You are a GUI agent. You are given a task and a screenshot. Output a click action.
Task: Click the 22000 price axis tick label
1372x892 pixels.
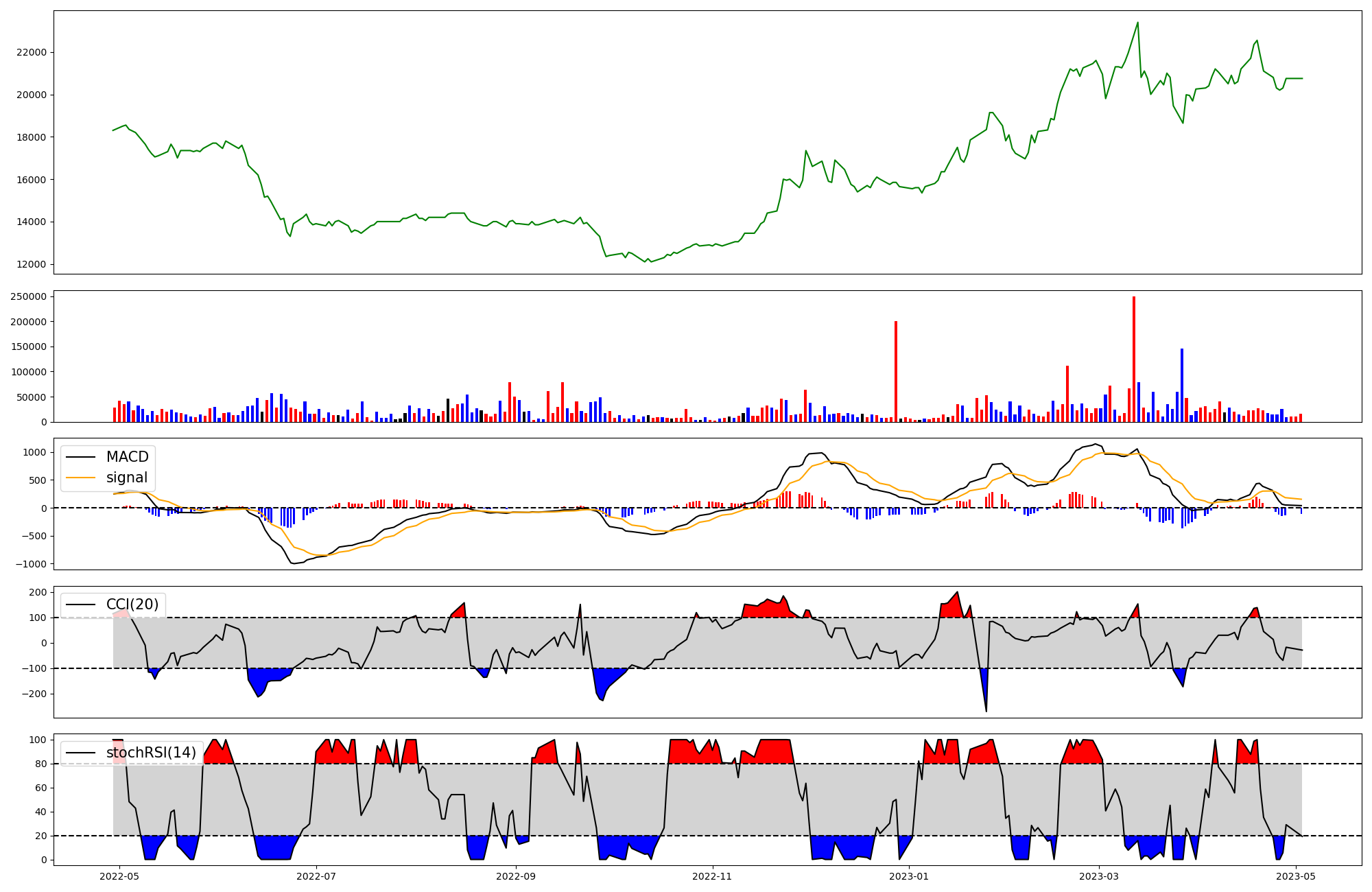(32, 52)
